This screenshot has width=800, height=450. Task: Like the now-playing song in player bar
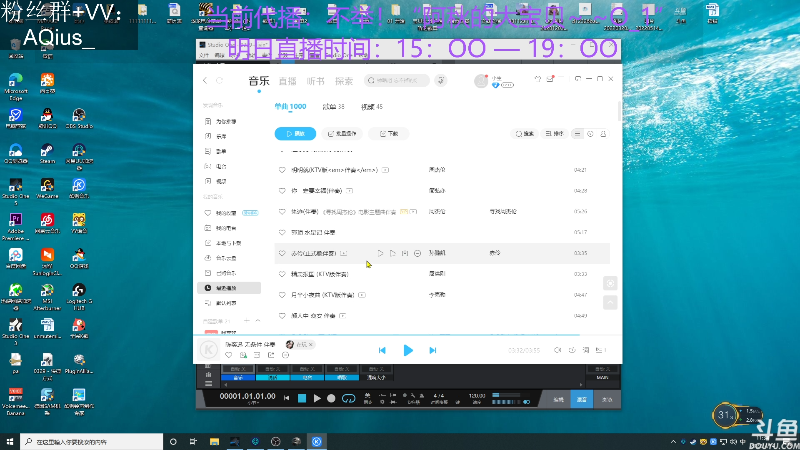[229, 355]
